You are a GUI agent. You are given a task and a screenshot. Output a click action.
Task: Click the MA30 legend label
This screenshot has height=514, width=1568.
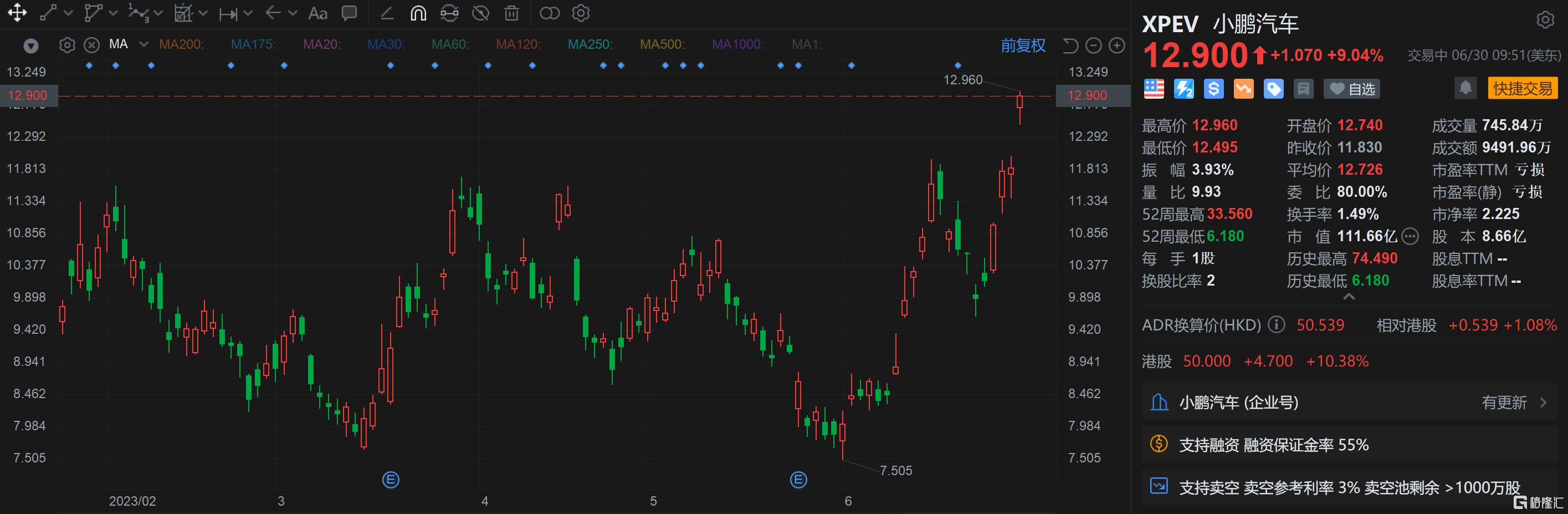386,44
